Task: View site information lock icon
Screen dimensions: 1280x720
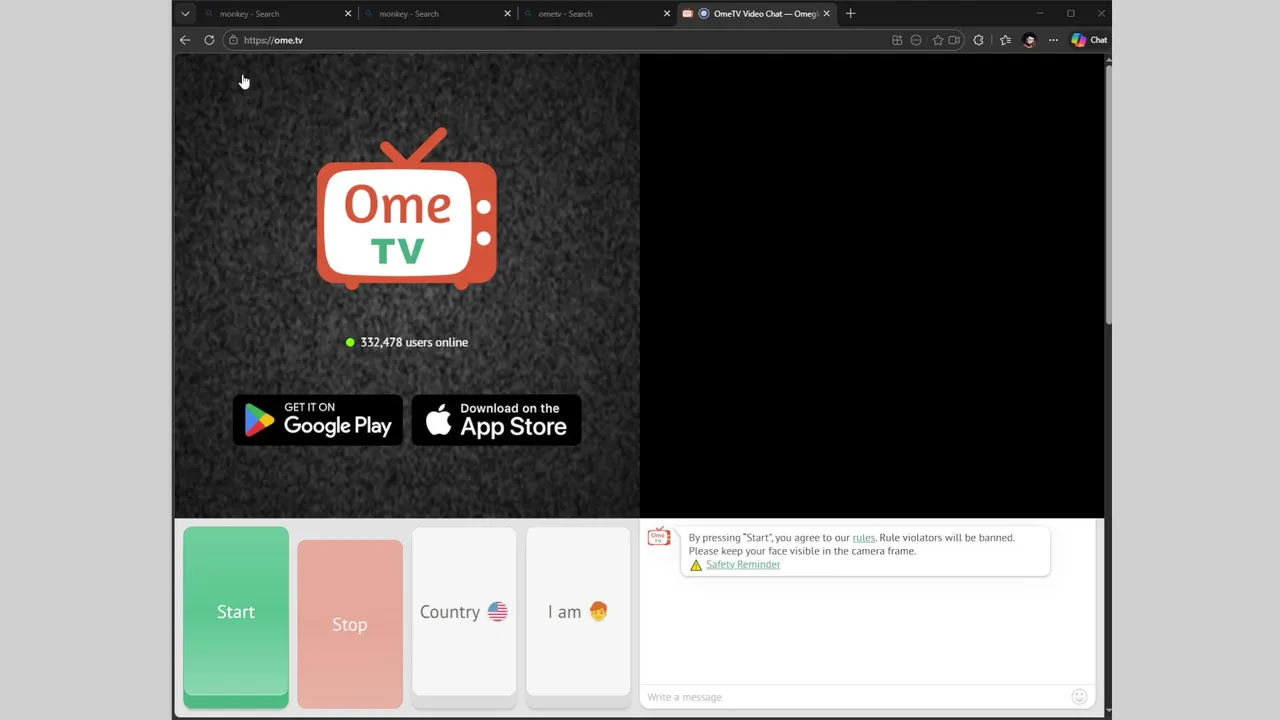Action: point(233,40)
